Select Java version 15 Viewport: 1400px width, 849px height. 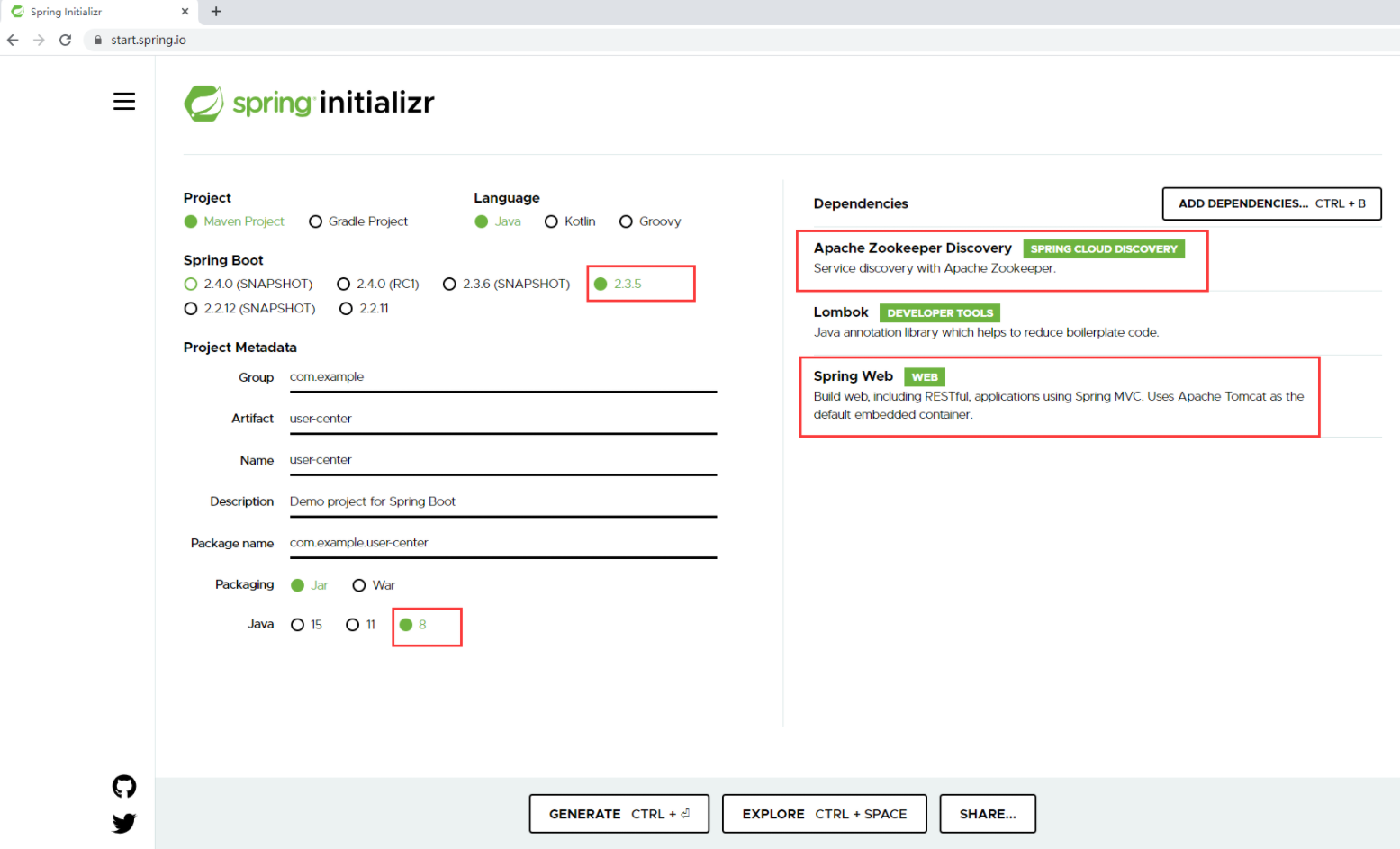pos(306,625)
